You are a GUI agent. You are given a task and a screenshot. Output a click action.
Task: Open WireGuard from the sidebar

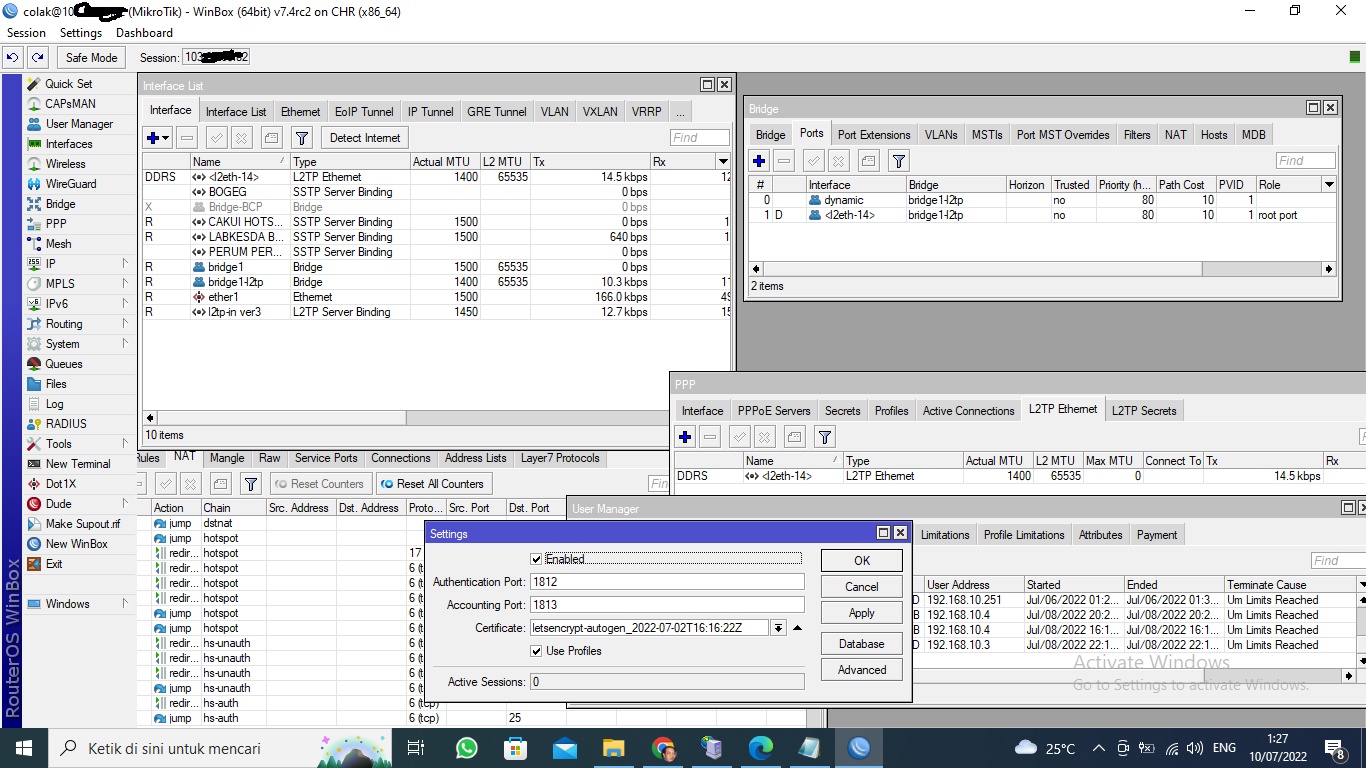tap(70, 184)
